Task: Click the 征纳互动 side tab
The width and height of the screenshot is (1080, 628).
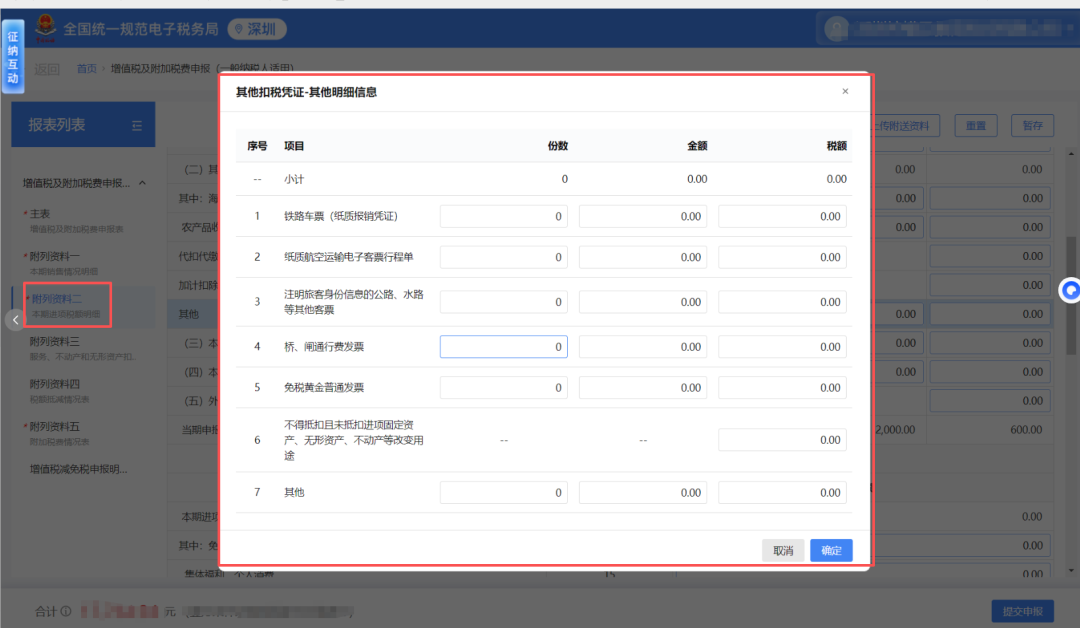Action: click(x=13, y=55)
